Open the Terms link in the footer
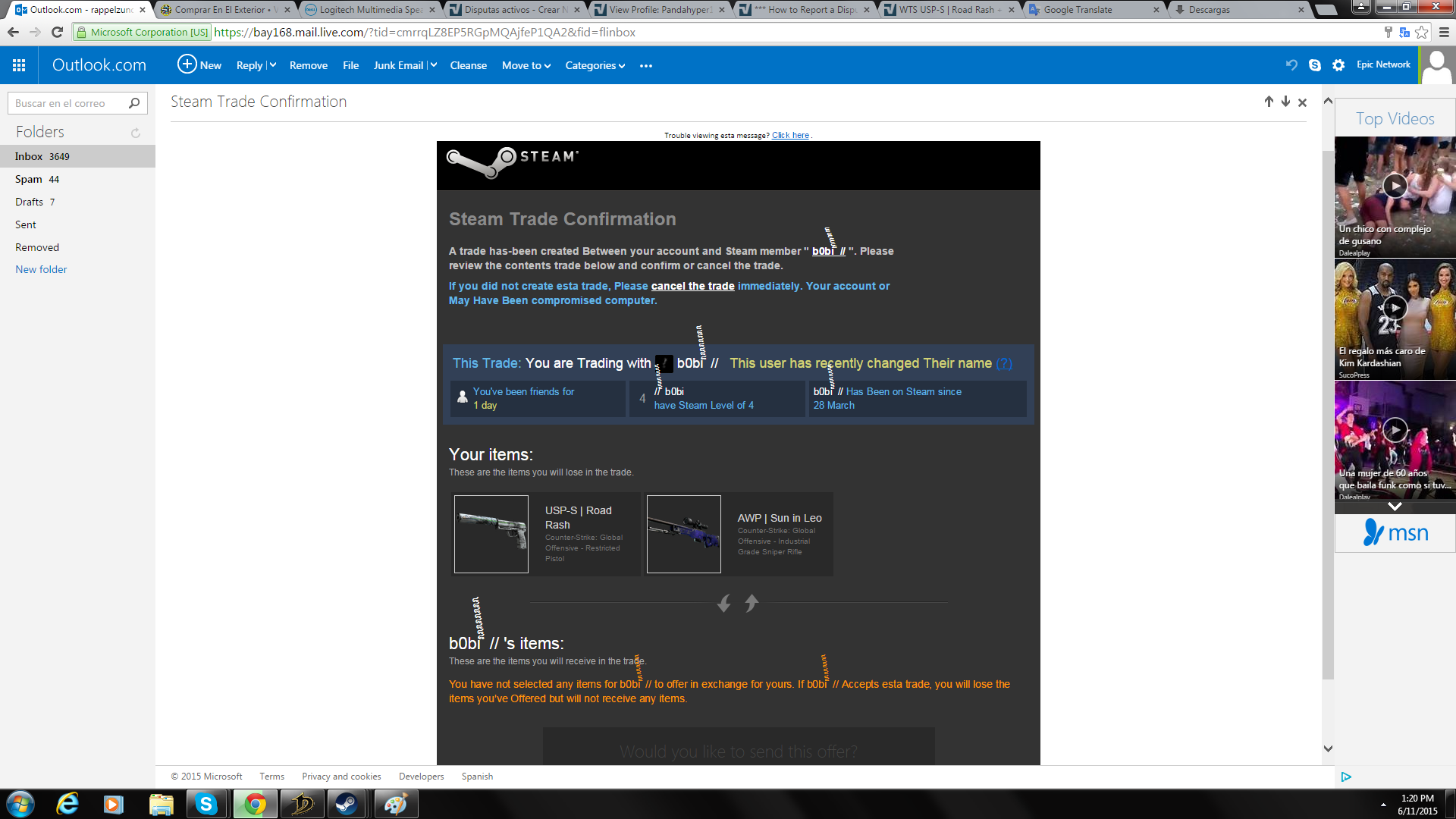The width and height of the screenshot is (1456, 819). (x=271, y=777)
